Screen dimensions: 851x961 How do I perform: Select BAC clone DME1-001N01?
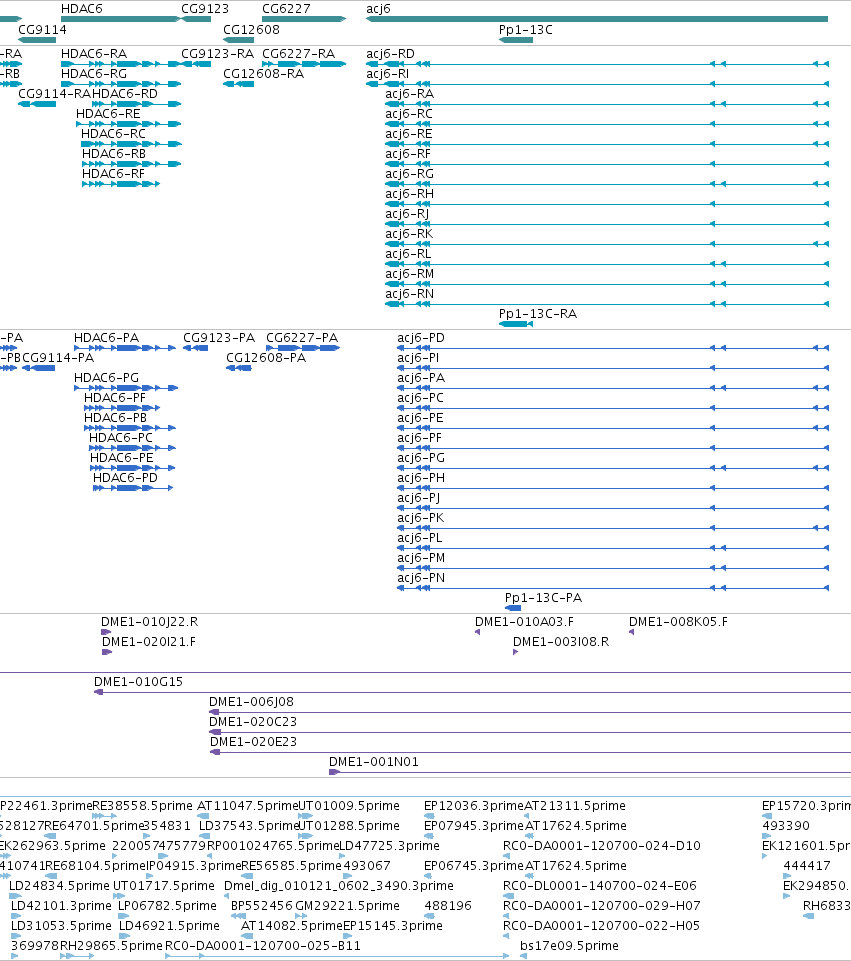374,761
